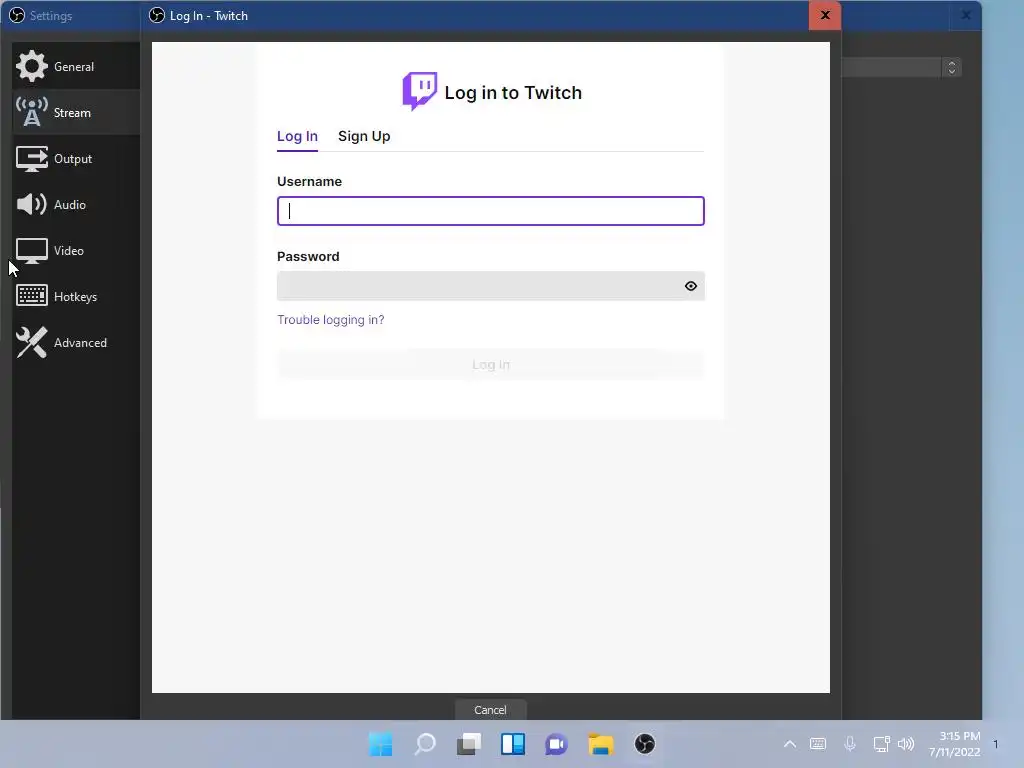Open Audio settings speaker icon
This screenshot has height=768, width=1024.
[31, 204]
